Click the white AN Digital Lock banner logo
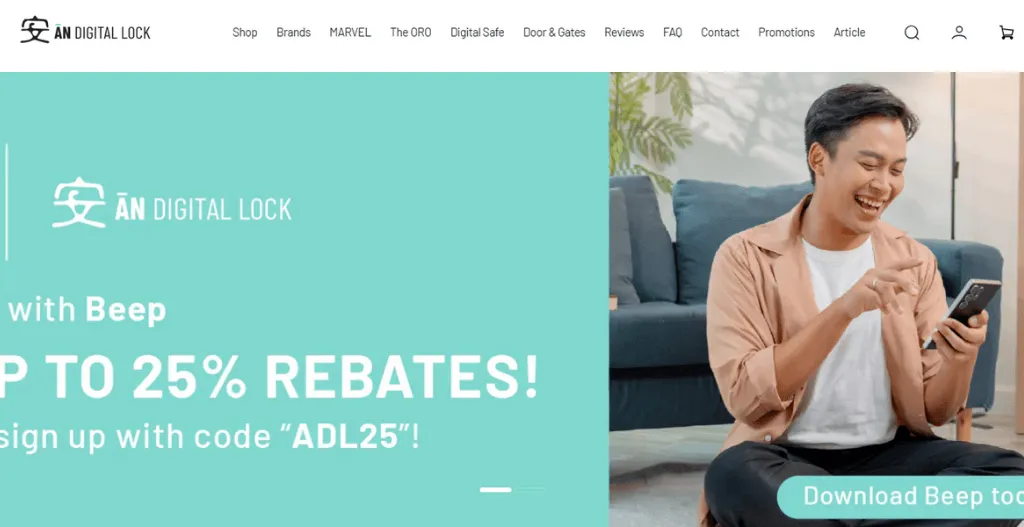1024x527 pixels. pyautogui.click(x=172, y=203)
